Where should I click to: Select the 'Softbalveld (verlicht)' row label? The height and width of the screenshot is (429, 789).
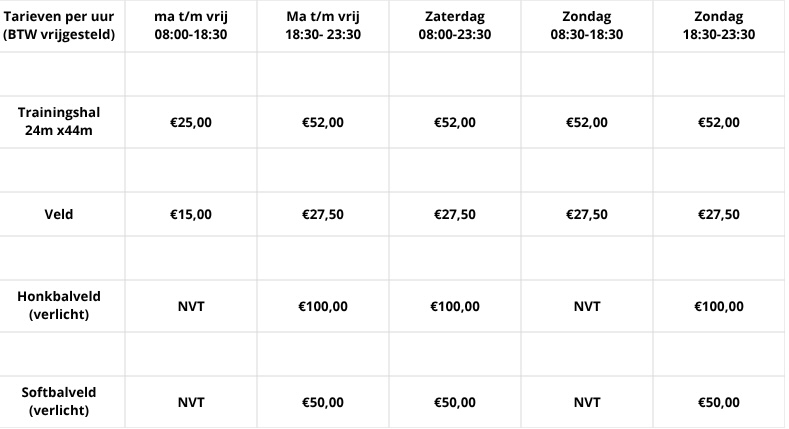coord(59,402)
